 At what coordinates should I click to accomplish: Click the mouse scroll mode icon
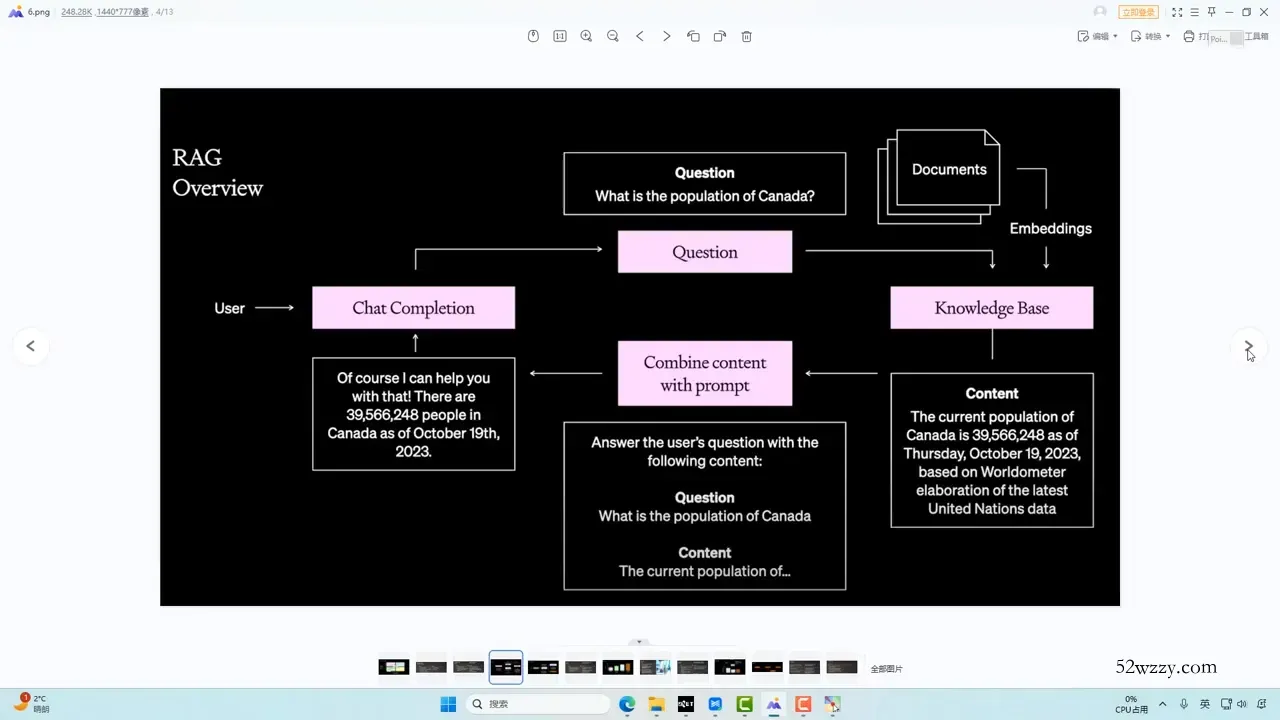tap(533, 36)
